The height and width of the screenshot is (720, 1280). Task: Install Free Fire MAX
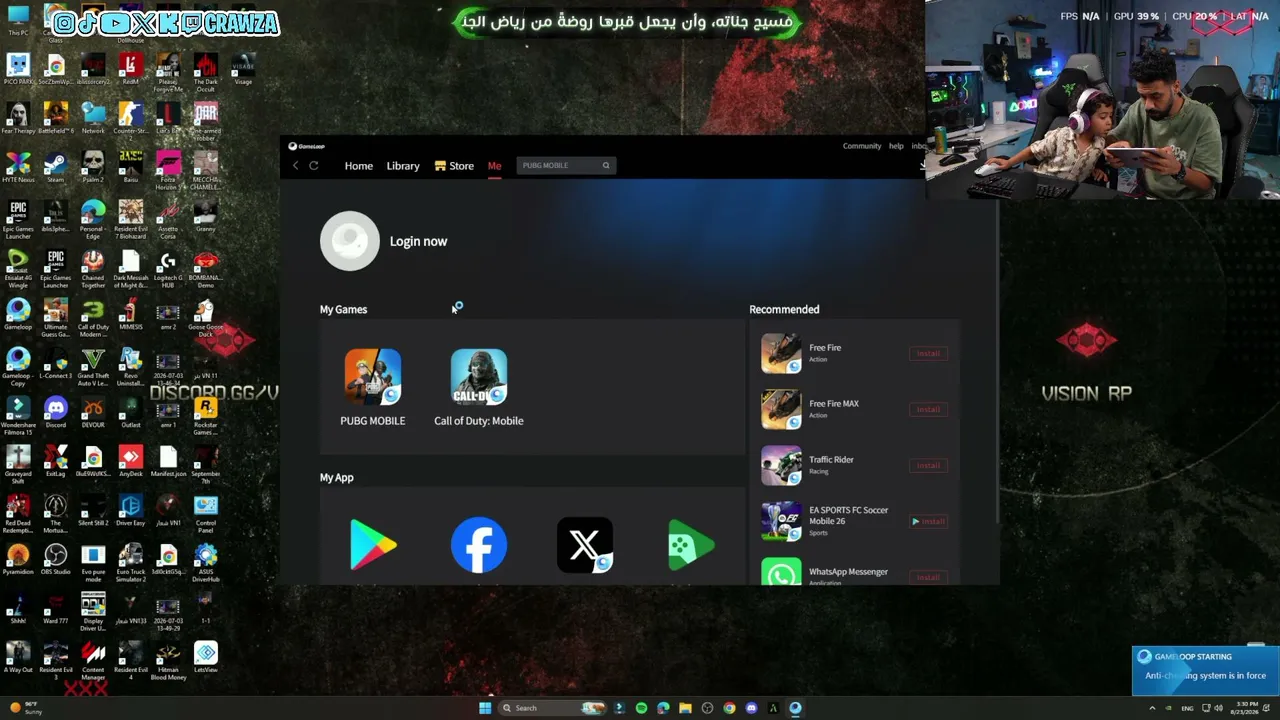(928, 410)
